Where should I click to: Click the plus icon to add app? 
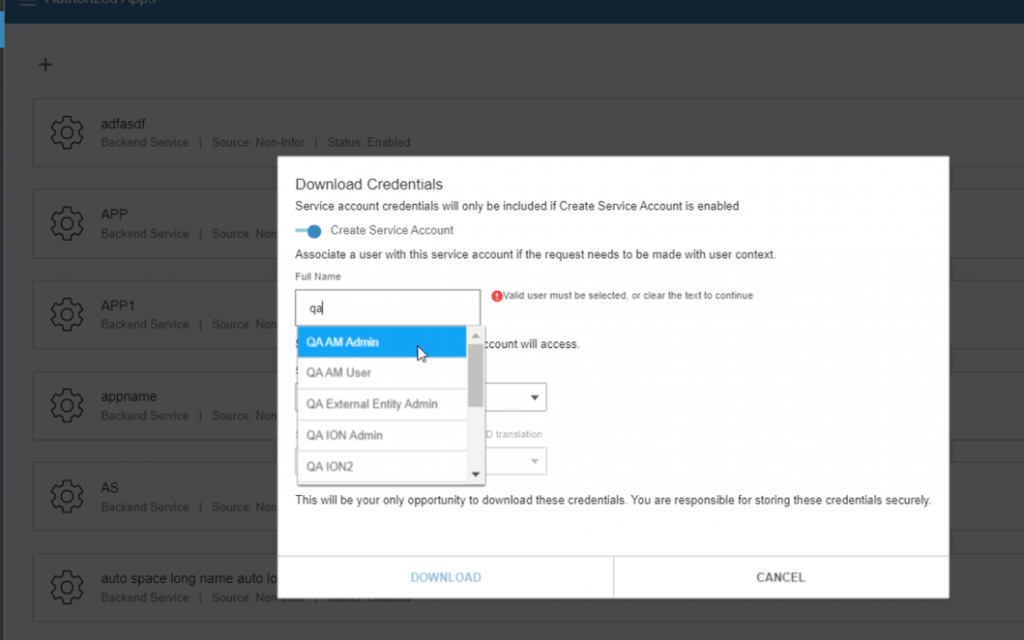tap(44, 65)
